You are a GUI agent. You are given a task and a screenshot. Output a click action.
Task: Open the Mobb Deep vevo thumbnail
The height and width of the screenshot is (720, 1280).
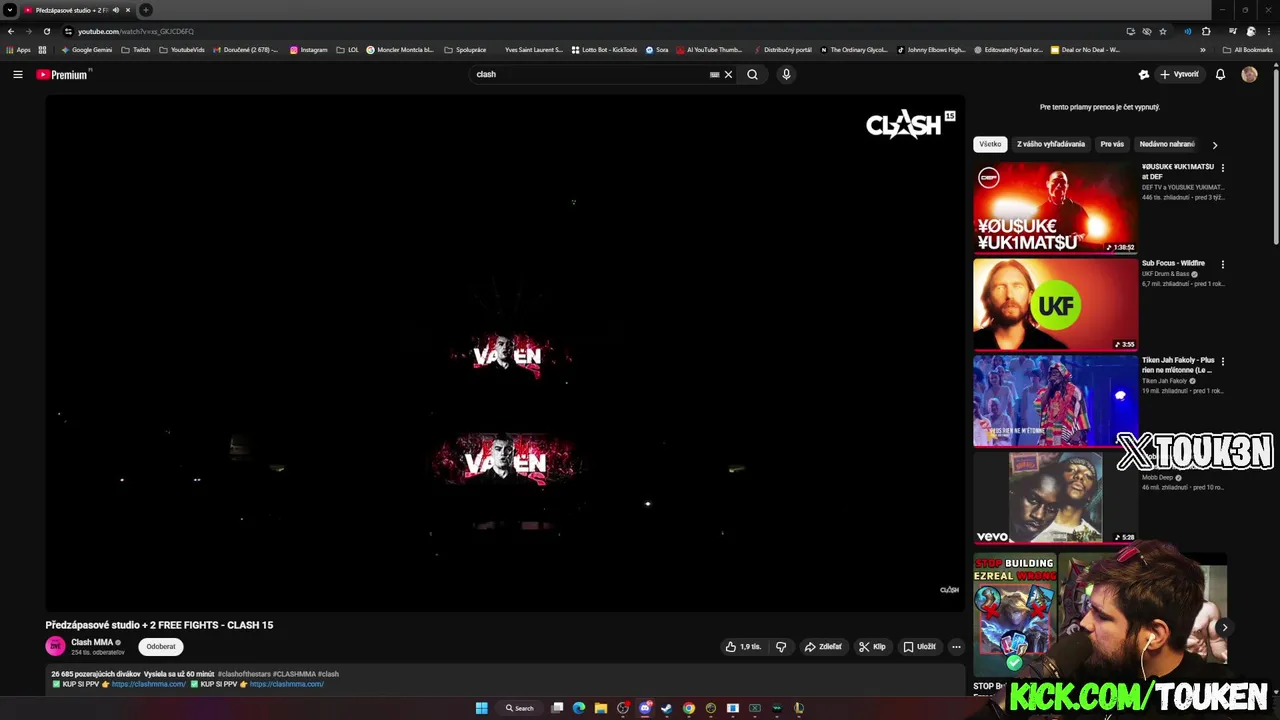(x=1055, y=497)
